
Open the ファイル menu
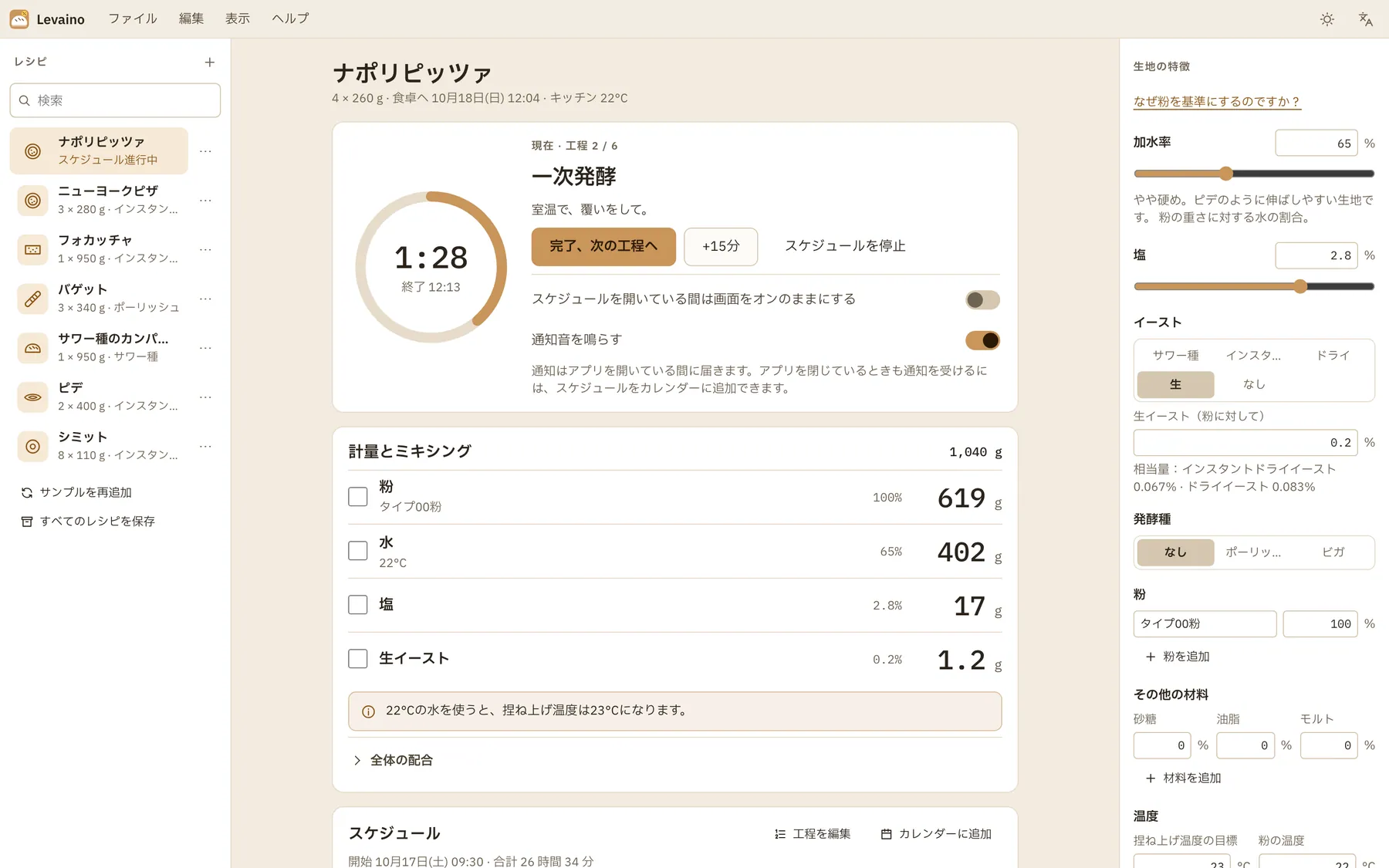(133, 19)
